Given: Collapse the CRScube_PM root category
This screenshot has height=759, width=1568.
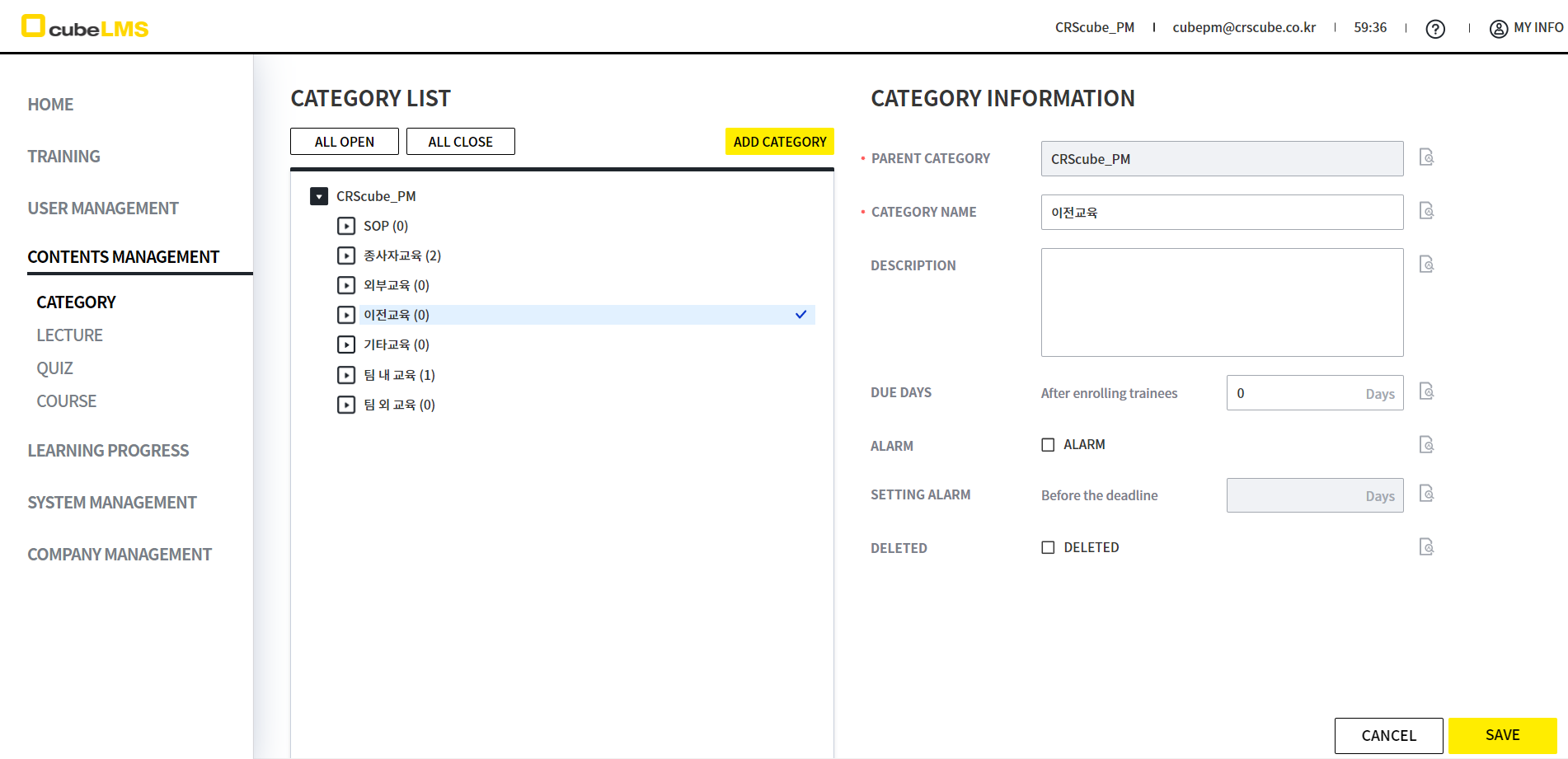Looking at the screenshot, I should pos(319,196).
